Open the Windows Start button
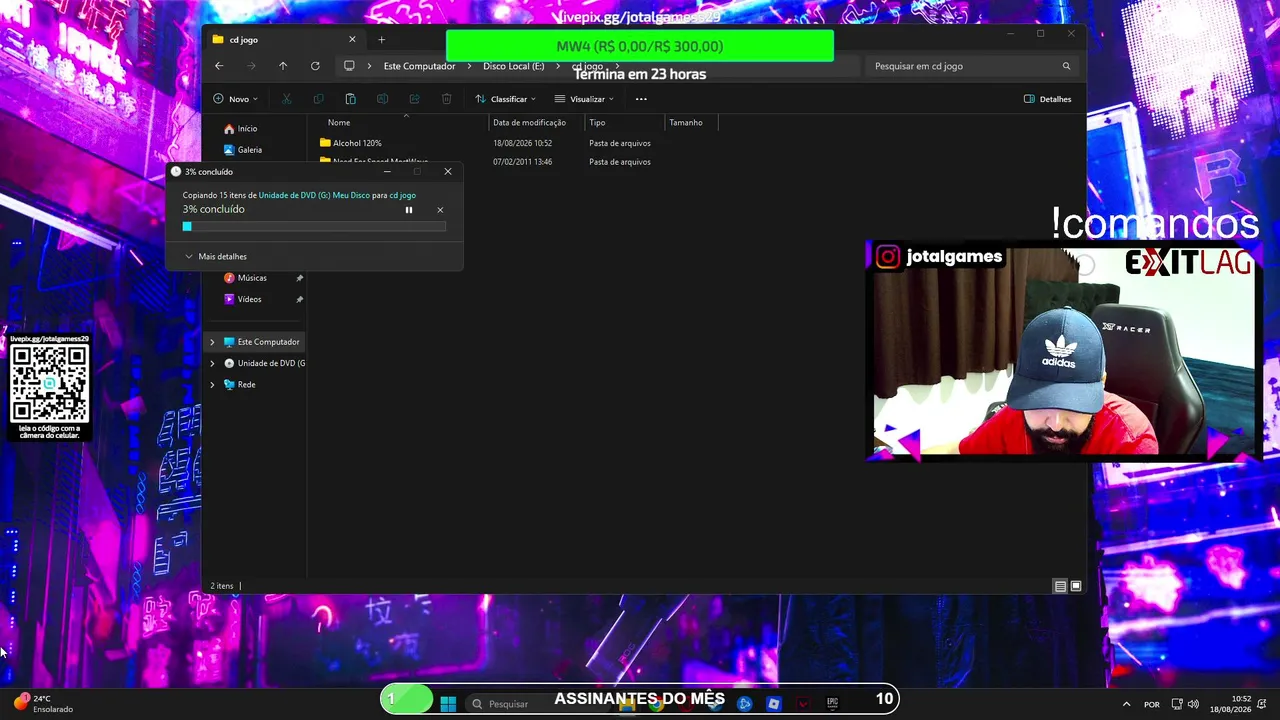The image size is (1280, 720). click(x=448, y=703)
